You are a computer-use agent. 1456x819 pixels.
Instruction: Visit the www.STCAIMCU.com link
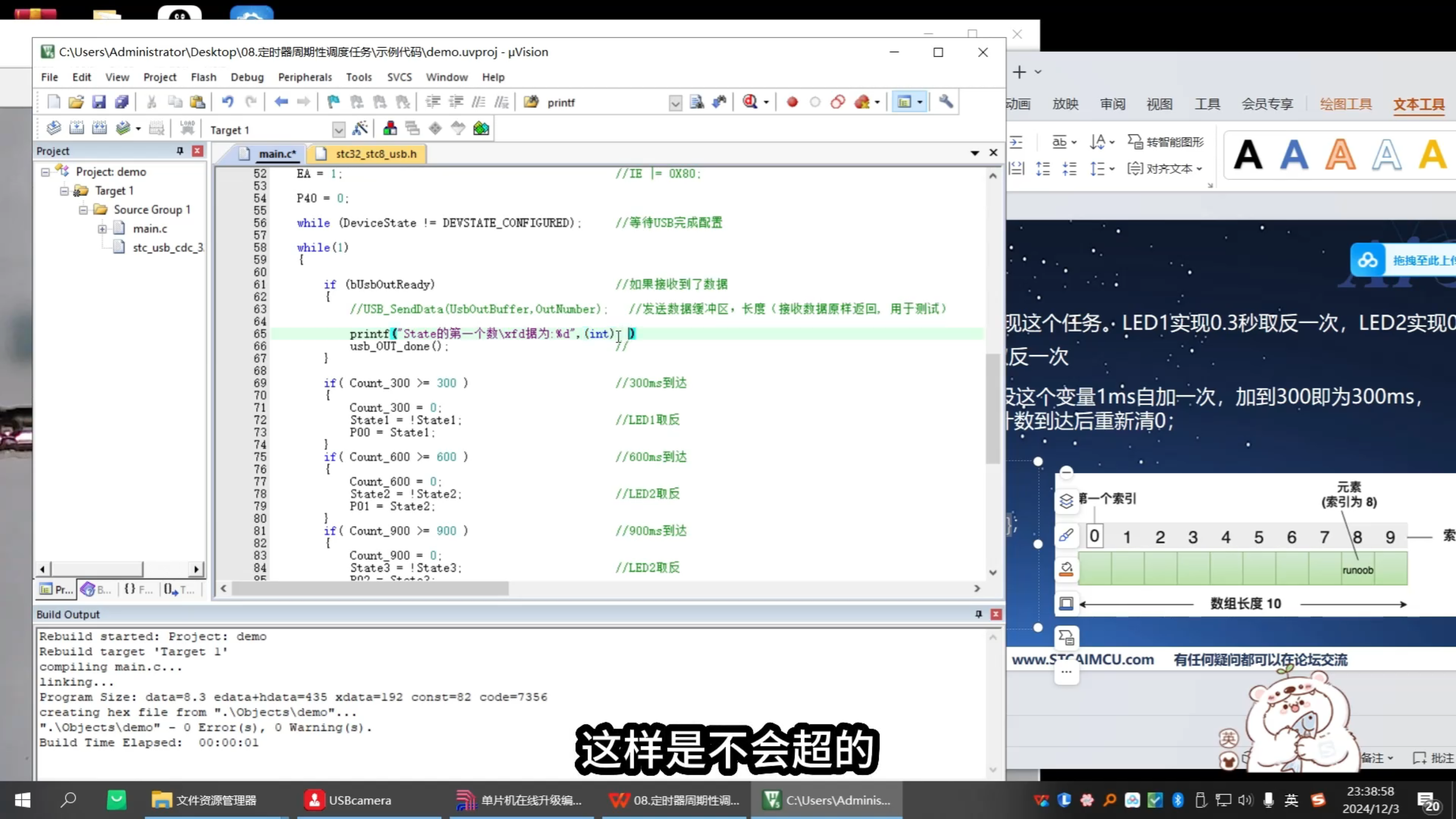tap(1083, 660)
